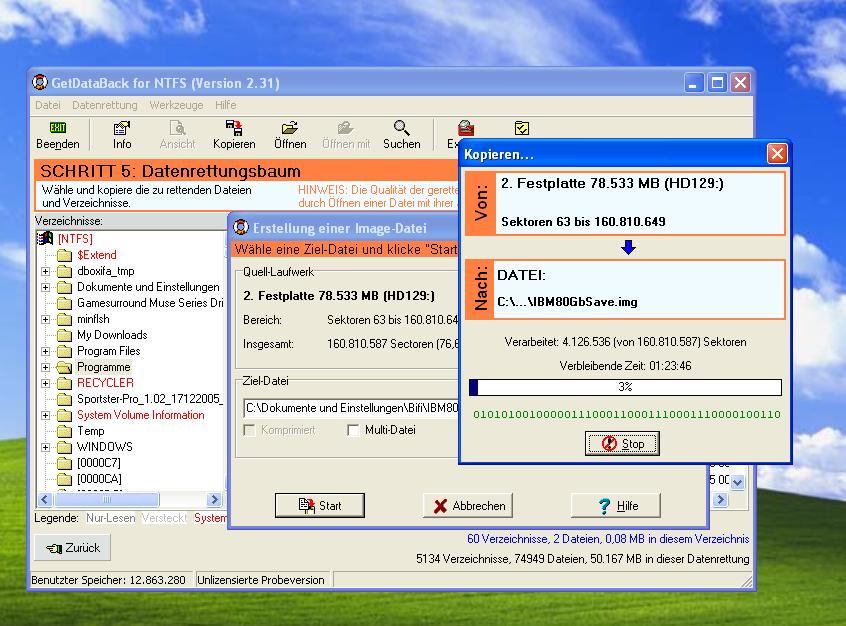846x626 pixels.
Task: Open the Datei menu
Action: coord(47,105)
